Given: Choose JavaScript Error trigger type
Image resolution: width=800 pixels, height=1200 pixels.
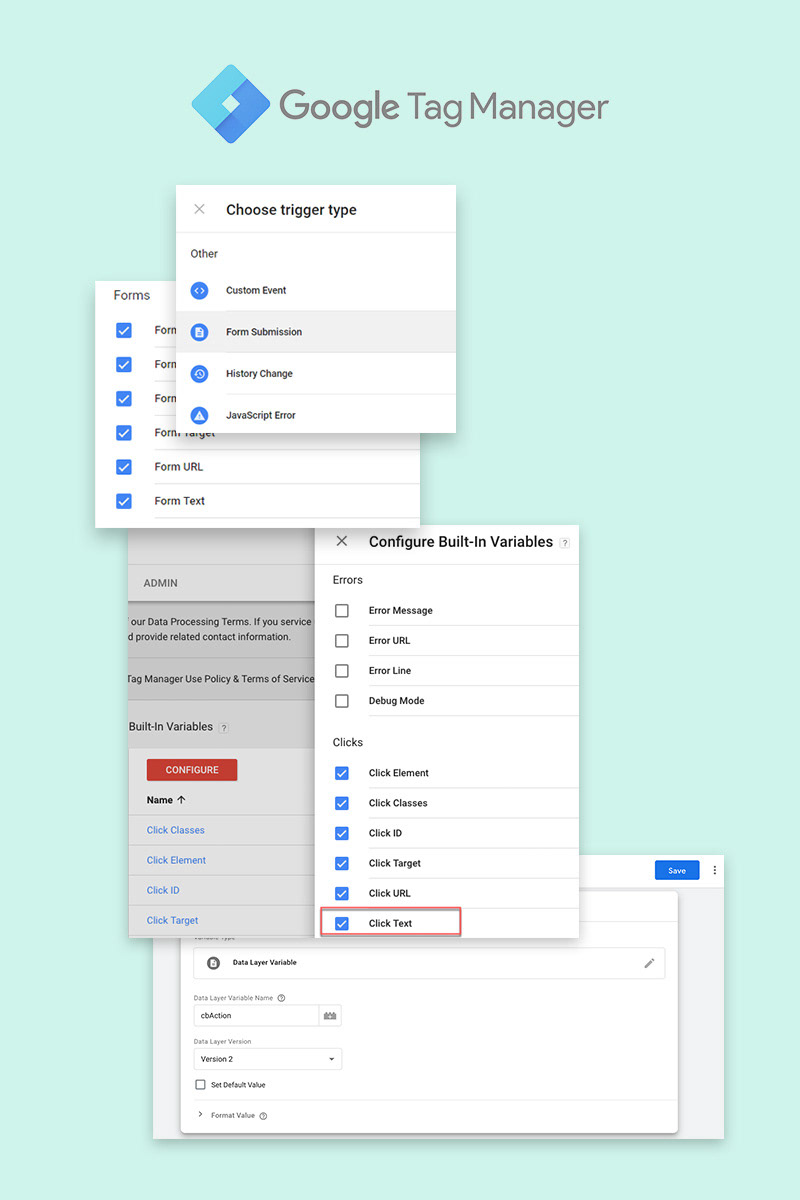Looking at the screenshot, I should [x=316, y=415].
